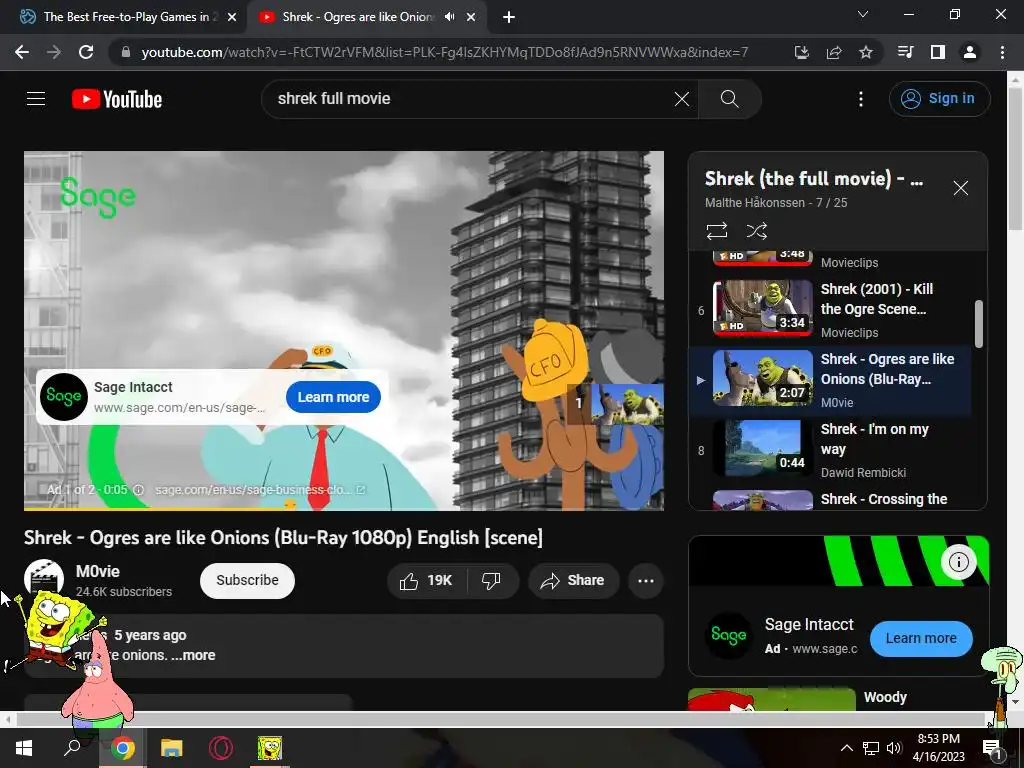
Task: Click the playlist panel scrollbar
Action: click(x=978, y=324)
